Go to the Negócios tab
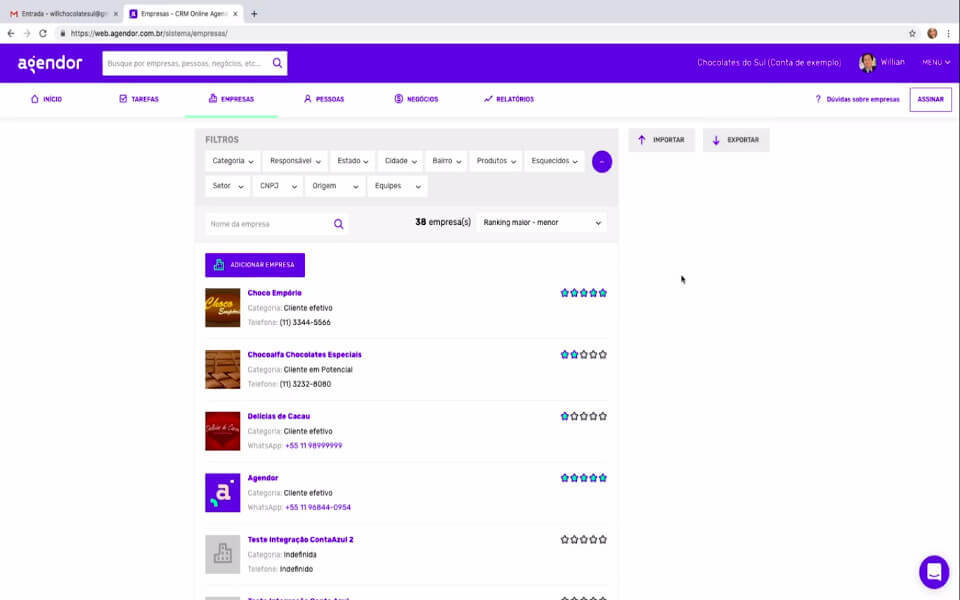The image size is (960, 600). tap(416, 99)
